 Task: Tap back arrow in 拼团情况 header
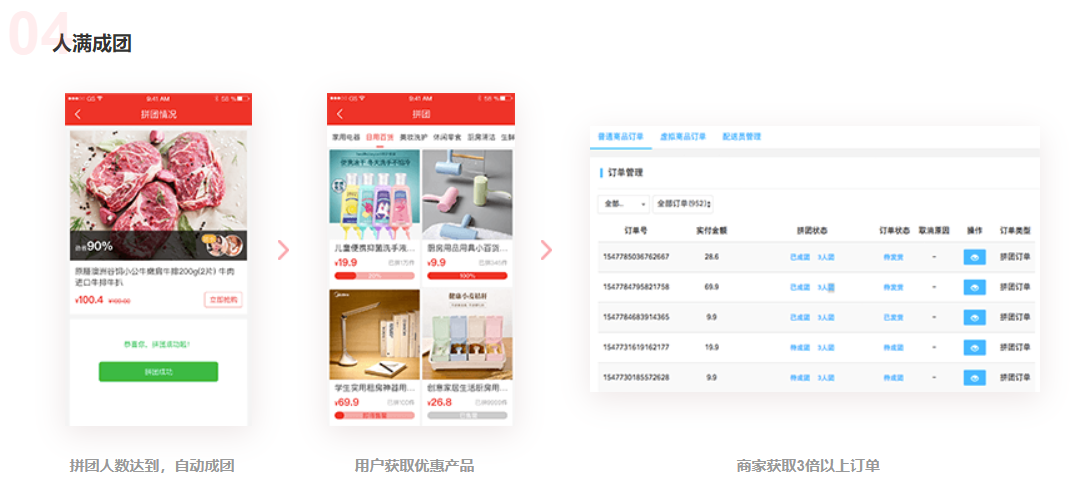77,115
